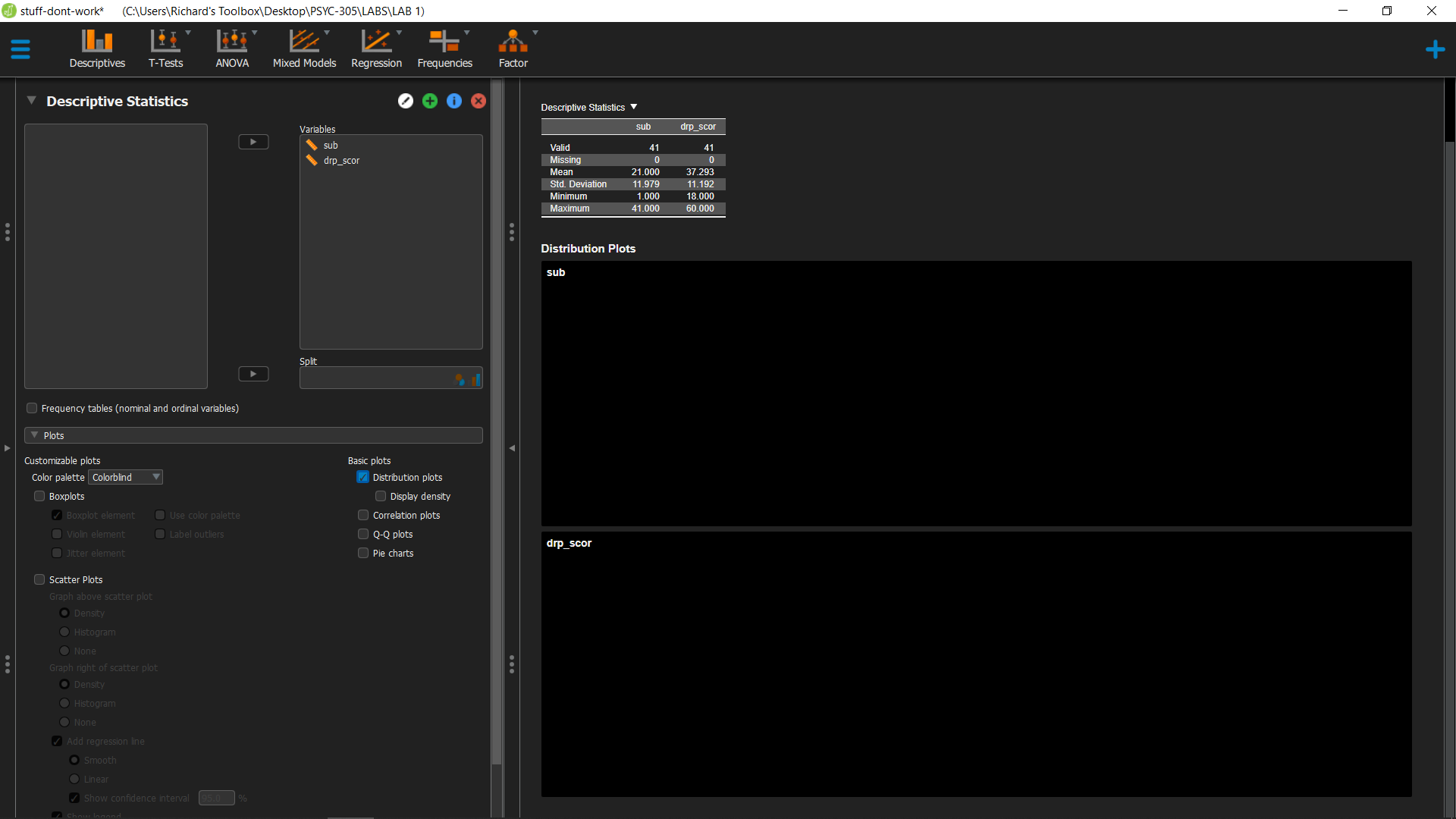Viewport: 1456px width, 819px height.
Task: Enable the Boxplots option
Action: click(39, 496)
